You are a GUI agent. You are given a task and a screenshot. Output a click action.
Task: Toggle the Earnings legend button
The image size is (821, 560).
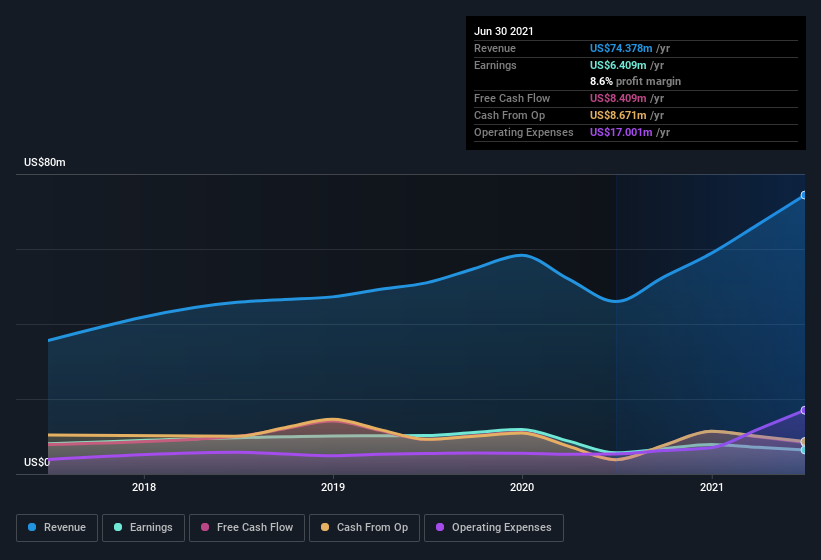pyautogui.click(x=143, y=528)
